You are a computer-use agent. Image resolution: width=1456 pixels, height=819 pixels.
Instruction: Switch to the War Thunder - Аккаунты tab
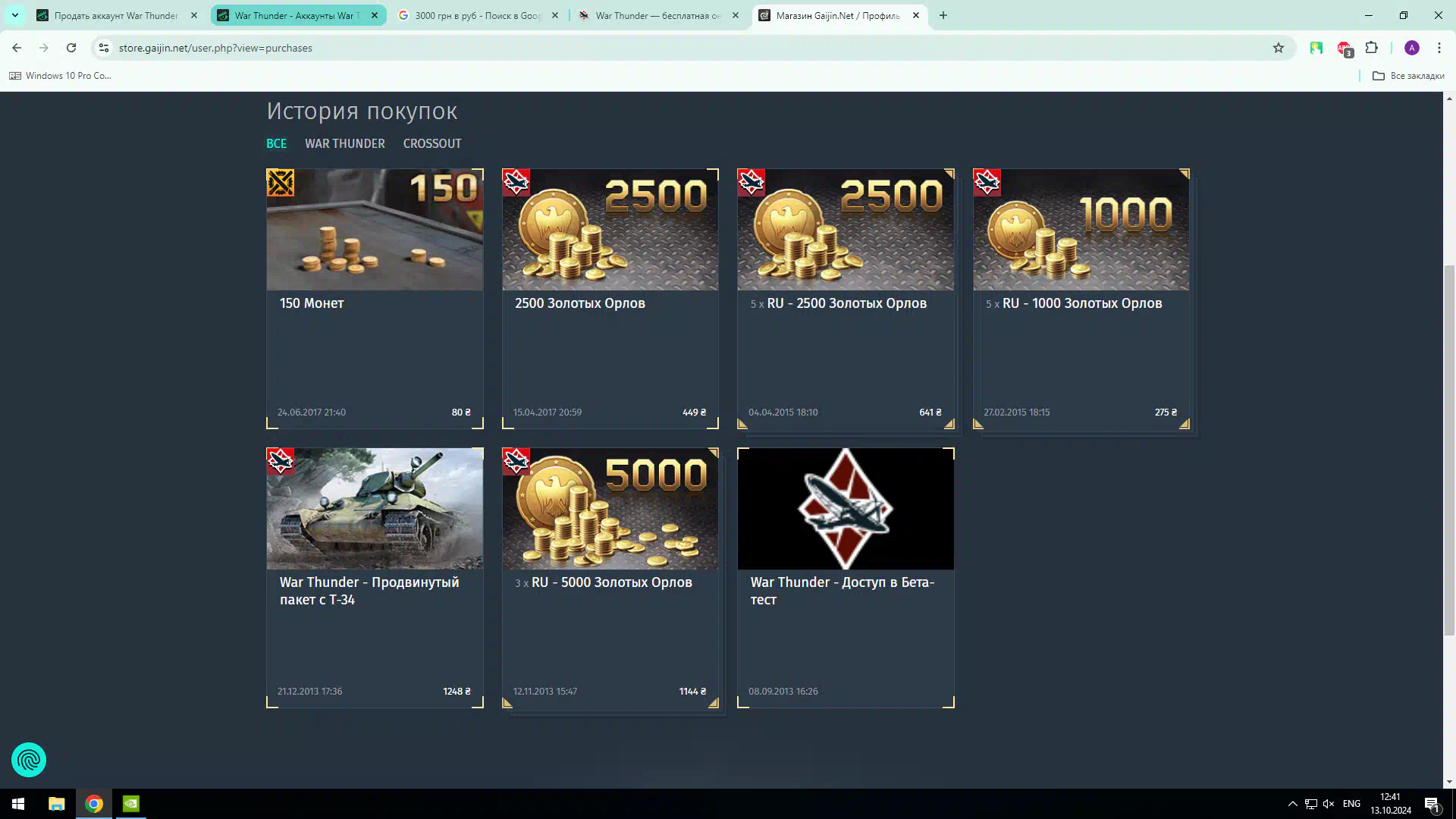(297, 15)
